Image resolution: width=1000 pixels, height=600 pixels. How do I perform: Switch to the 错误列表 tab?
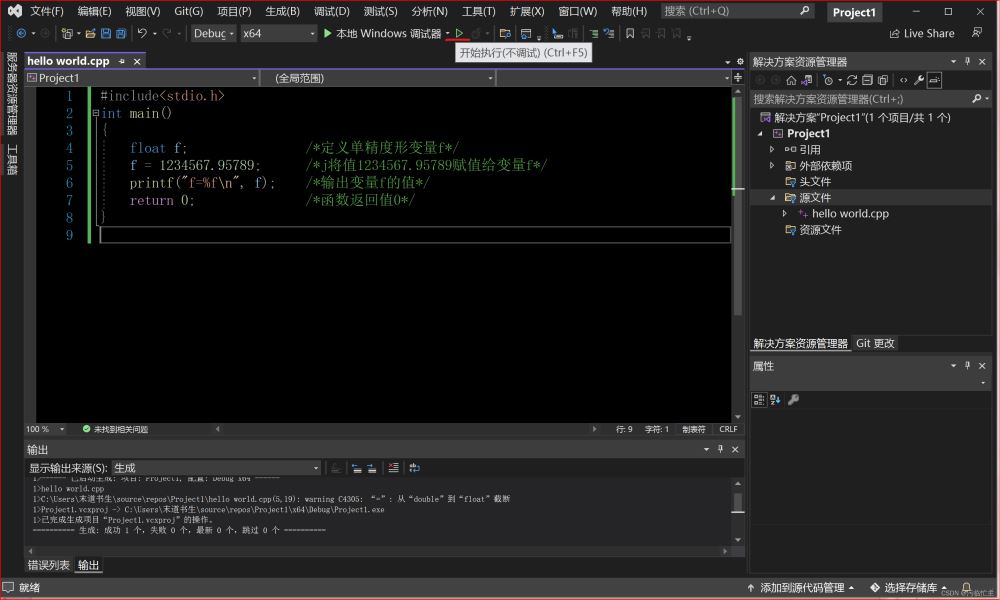point(48,565)
